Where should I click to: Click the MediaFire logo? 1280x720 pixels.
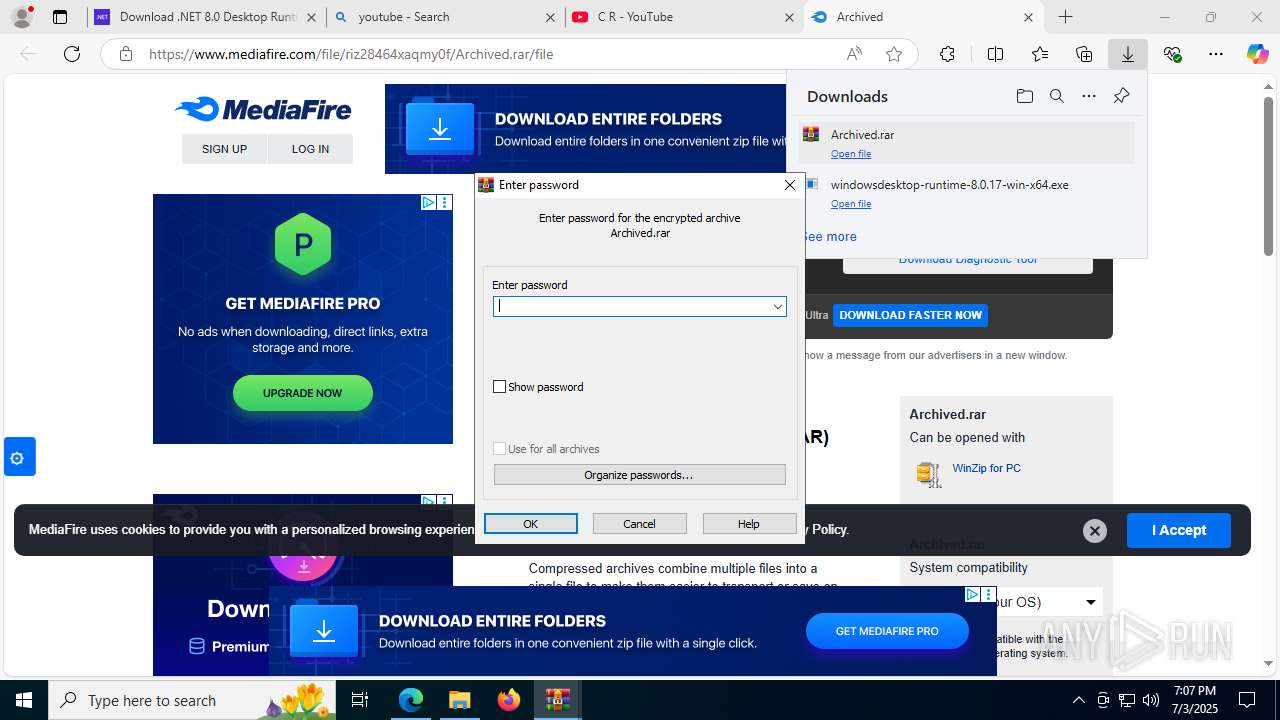pos(263,109)
